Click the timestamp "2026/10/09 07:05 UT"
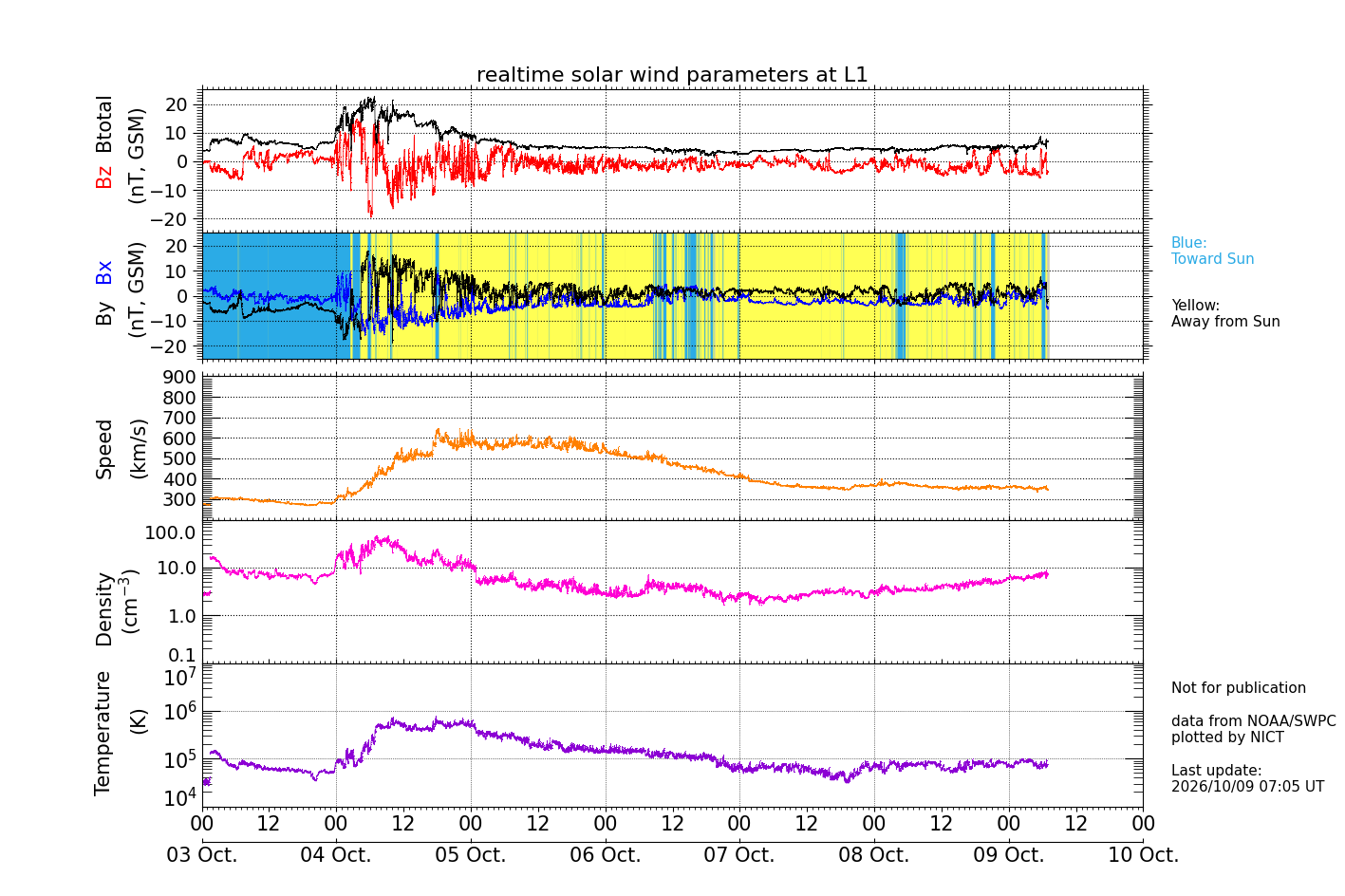 coord(1247,787)
